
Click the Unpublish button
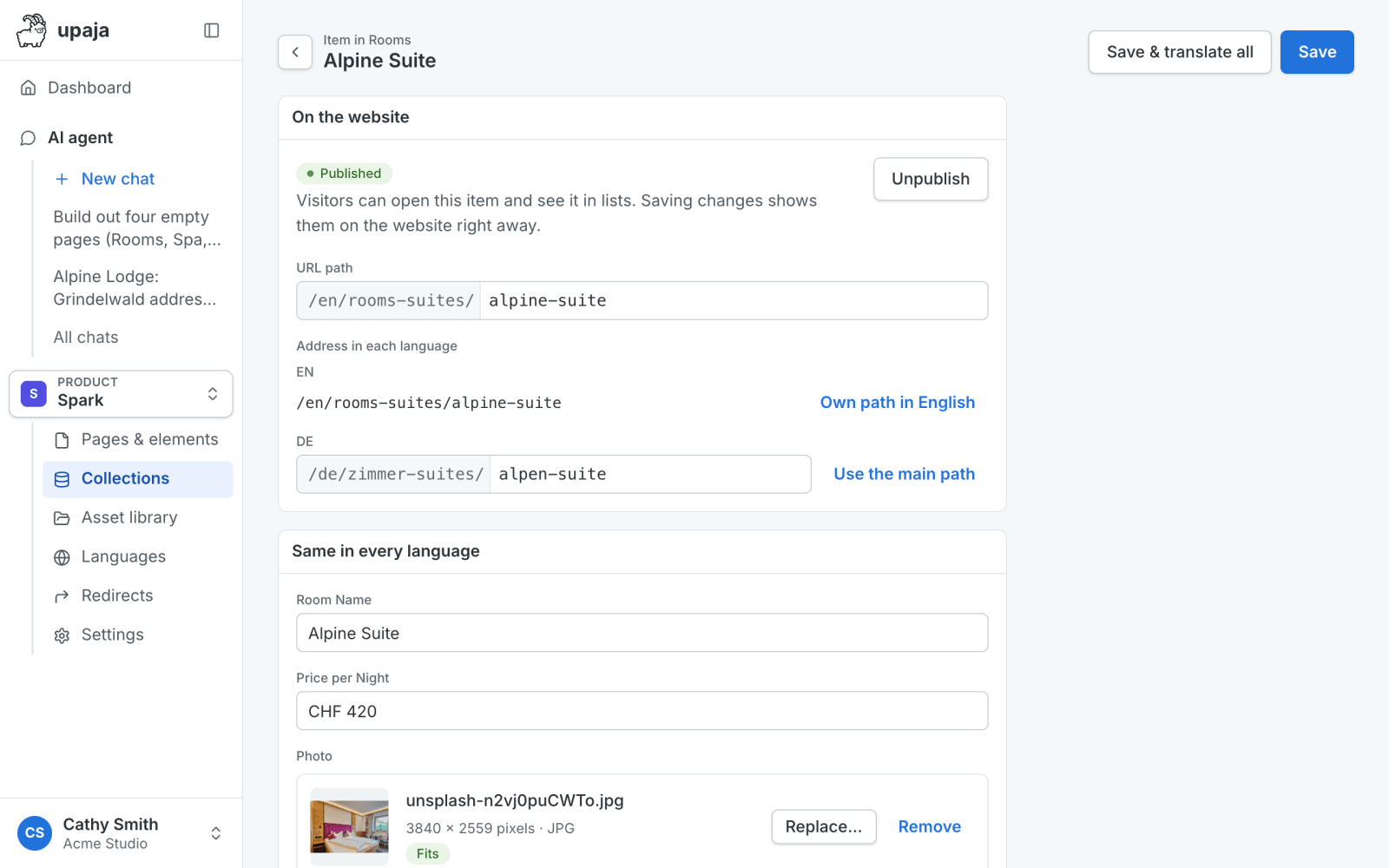tap(931, 179)
